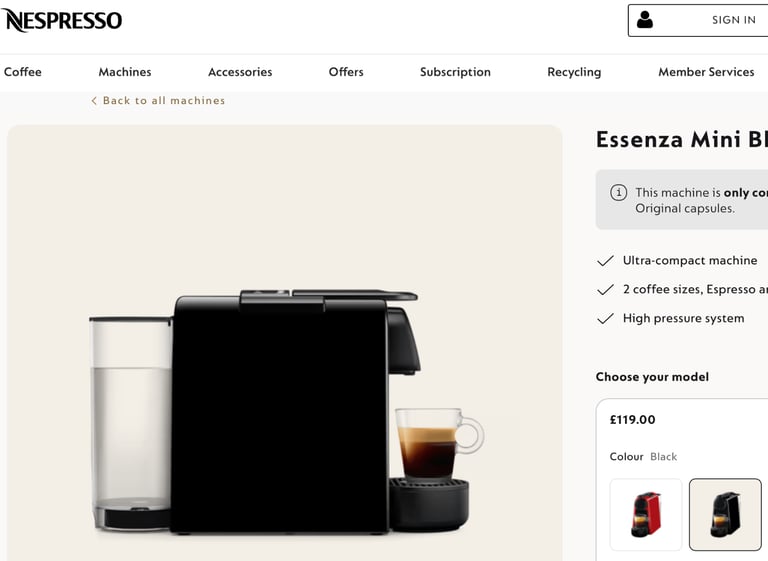Open the Subscription menu item
This screenshot has width=768, height=561.
(455, 72)
